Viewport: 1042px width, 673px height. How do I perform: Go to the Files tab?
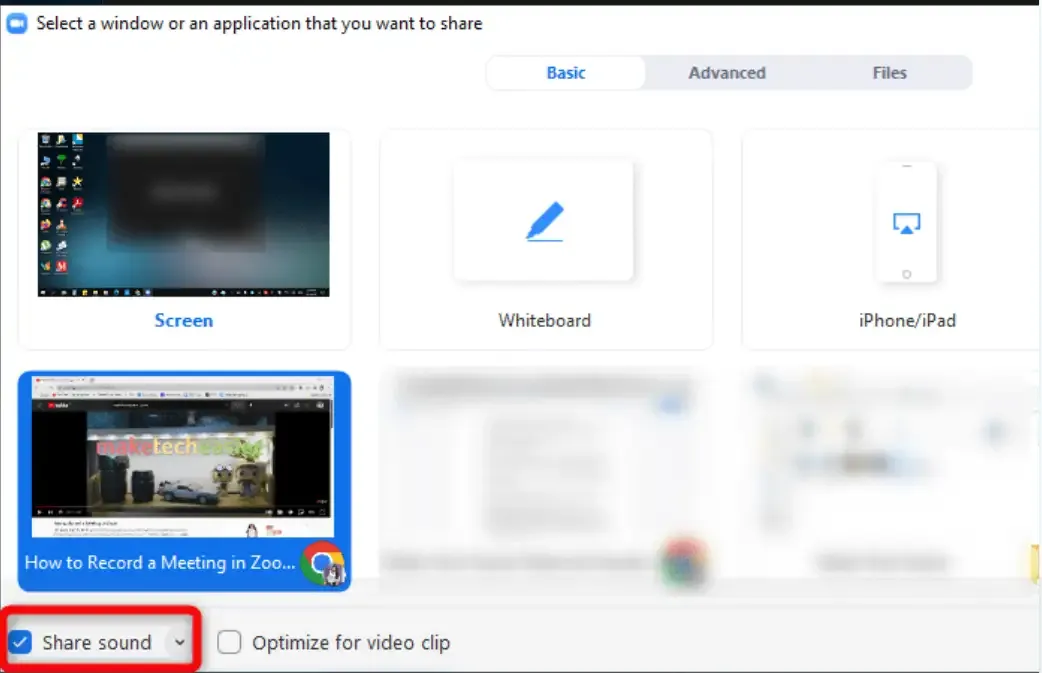point(889,73)
